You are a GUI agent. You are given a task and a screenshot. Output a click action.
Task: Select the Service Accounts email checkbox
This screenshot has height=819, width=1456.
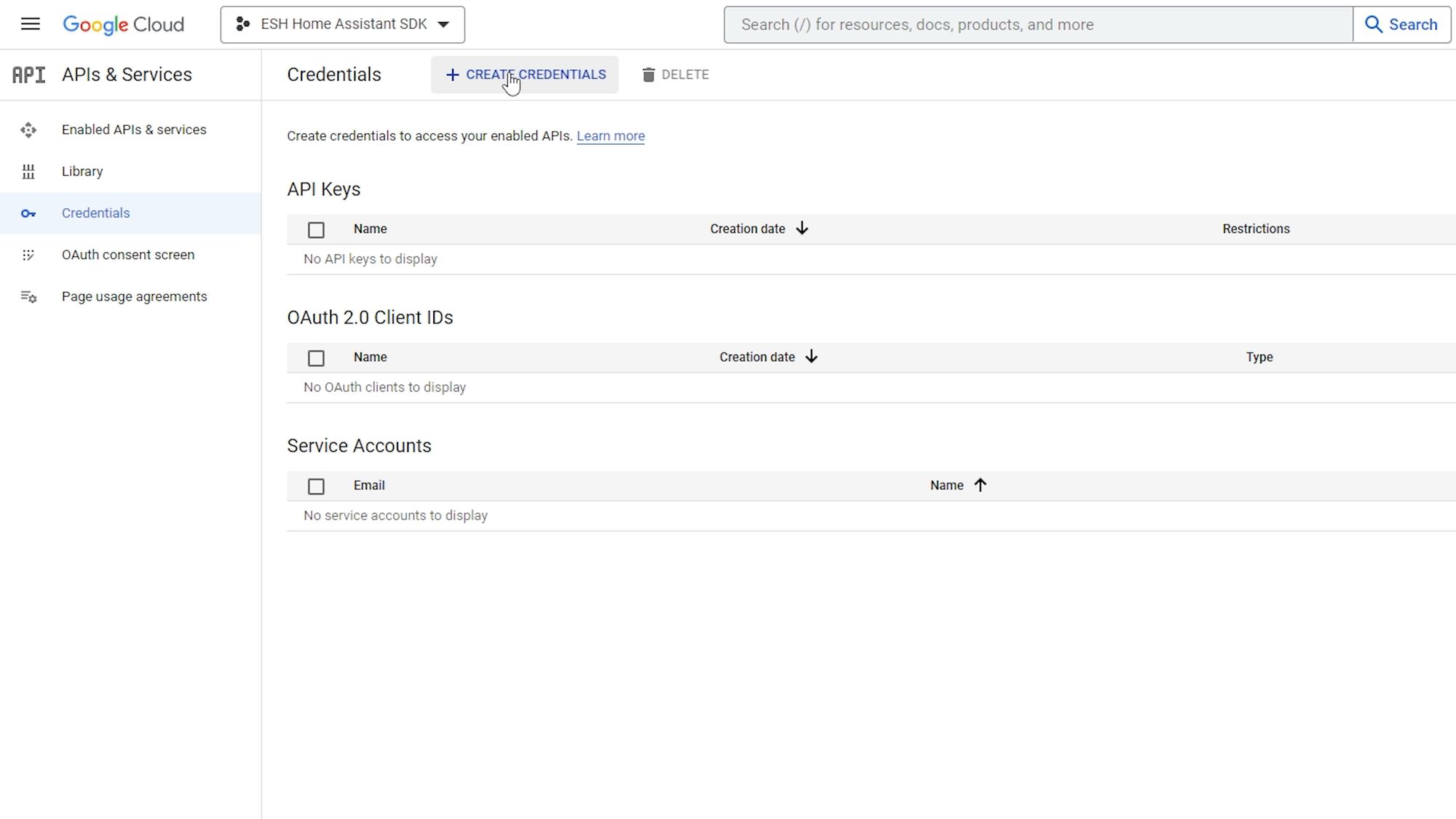[316, 485]
